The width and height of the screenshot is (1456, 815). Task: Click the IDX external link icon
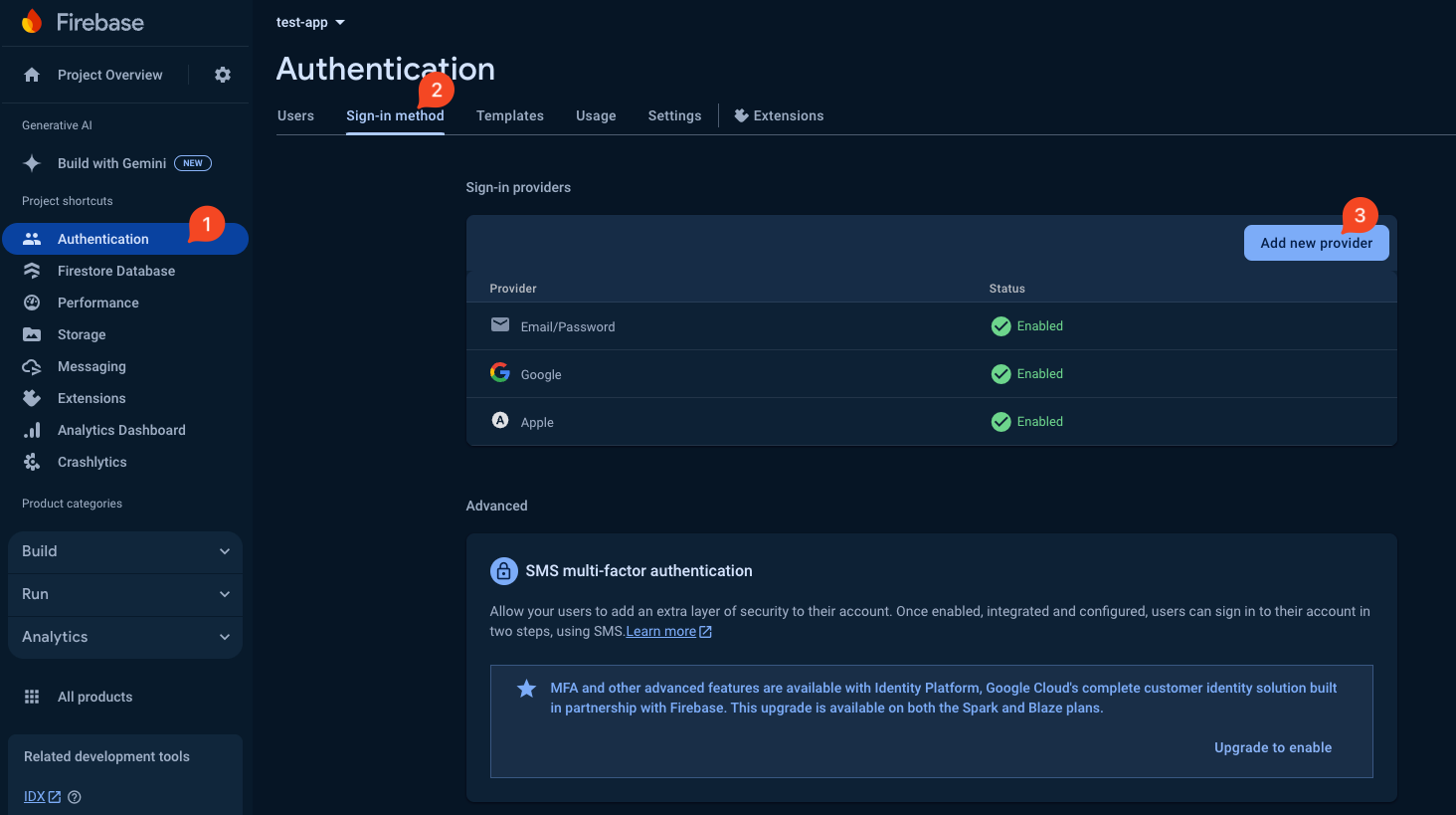coord(55,797)
